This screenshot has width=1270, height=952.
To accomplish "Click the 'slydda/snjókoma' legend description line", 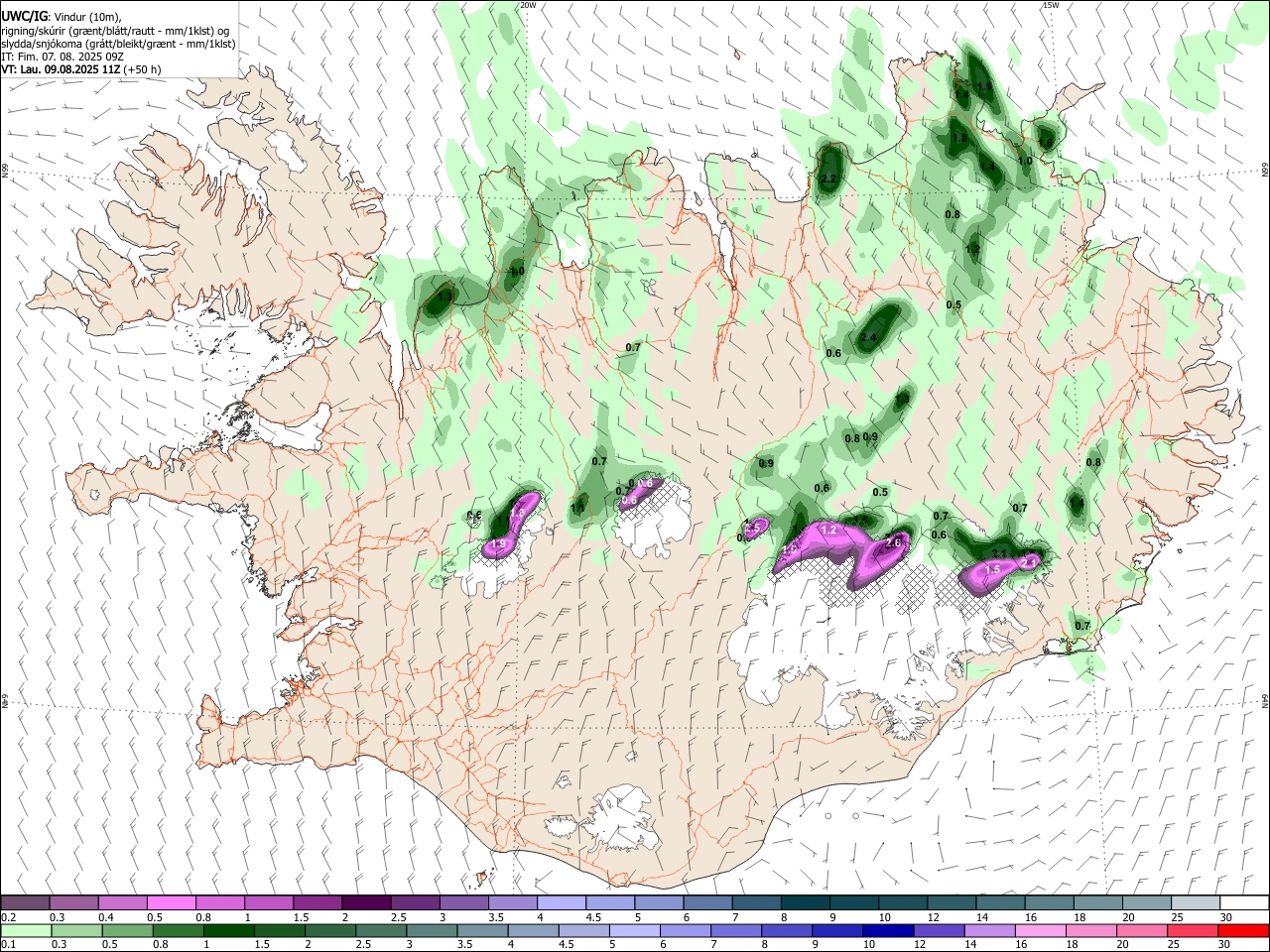I will pos(118,44).
